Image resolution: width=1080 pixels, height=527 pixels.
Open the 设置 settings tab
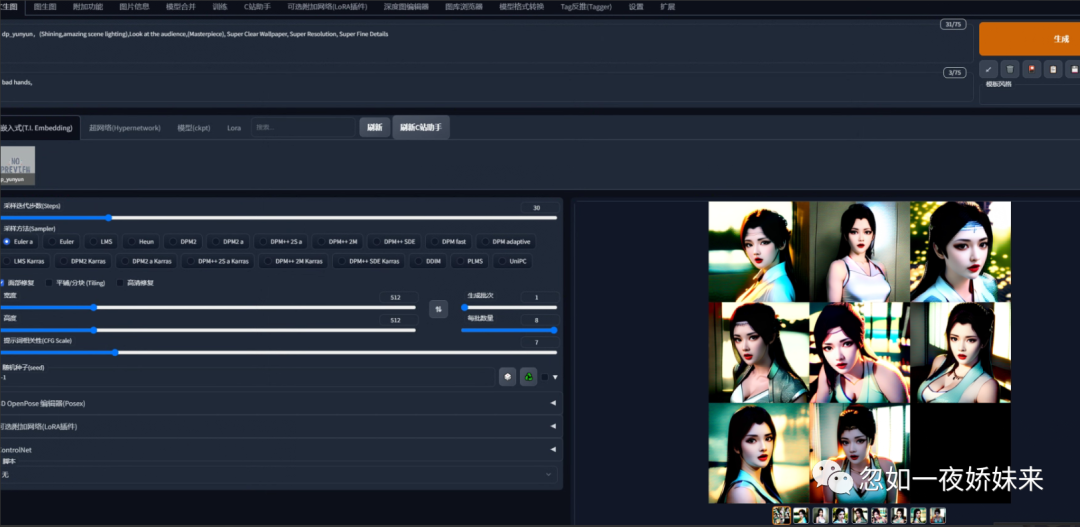click(636, 6)
